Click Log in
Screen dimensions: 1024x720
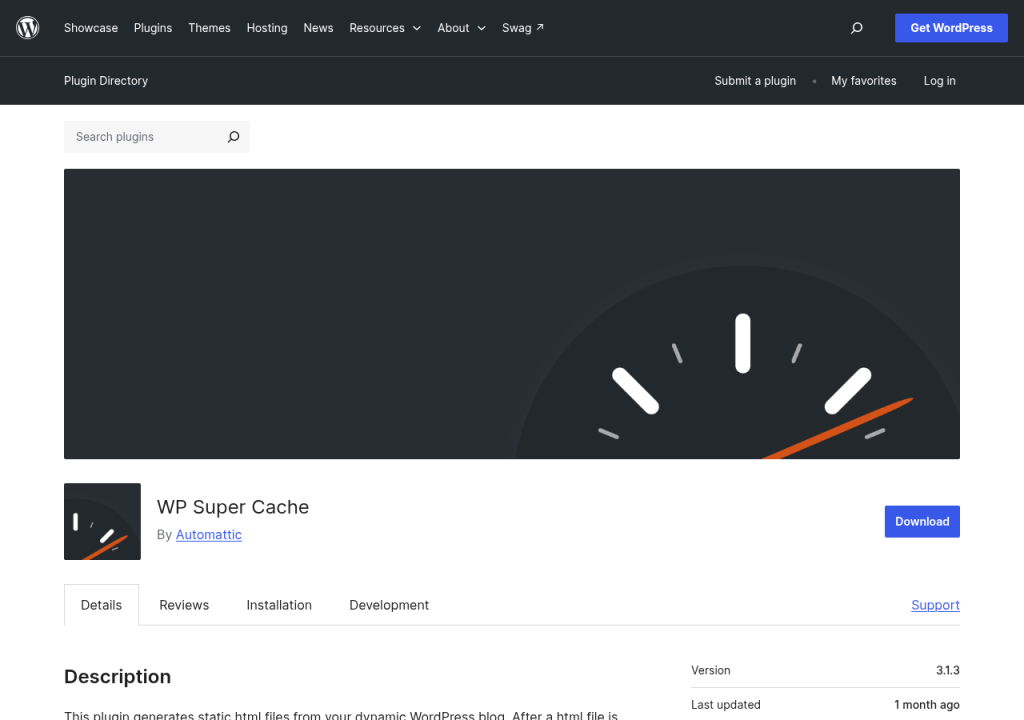tap(939, 80)
